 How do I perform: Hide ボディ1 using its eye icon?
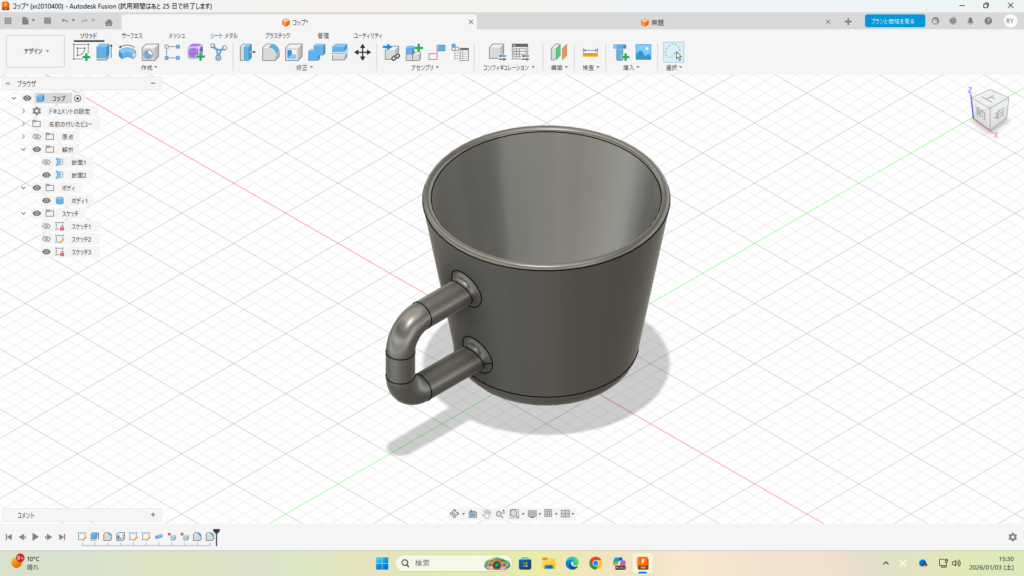(46, 201)
